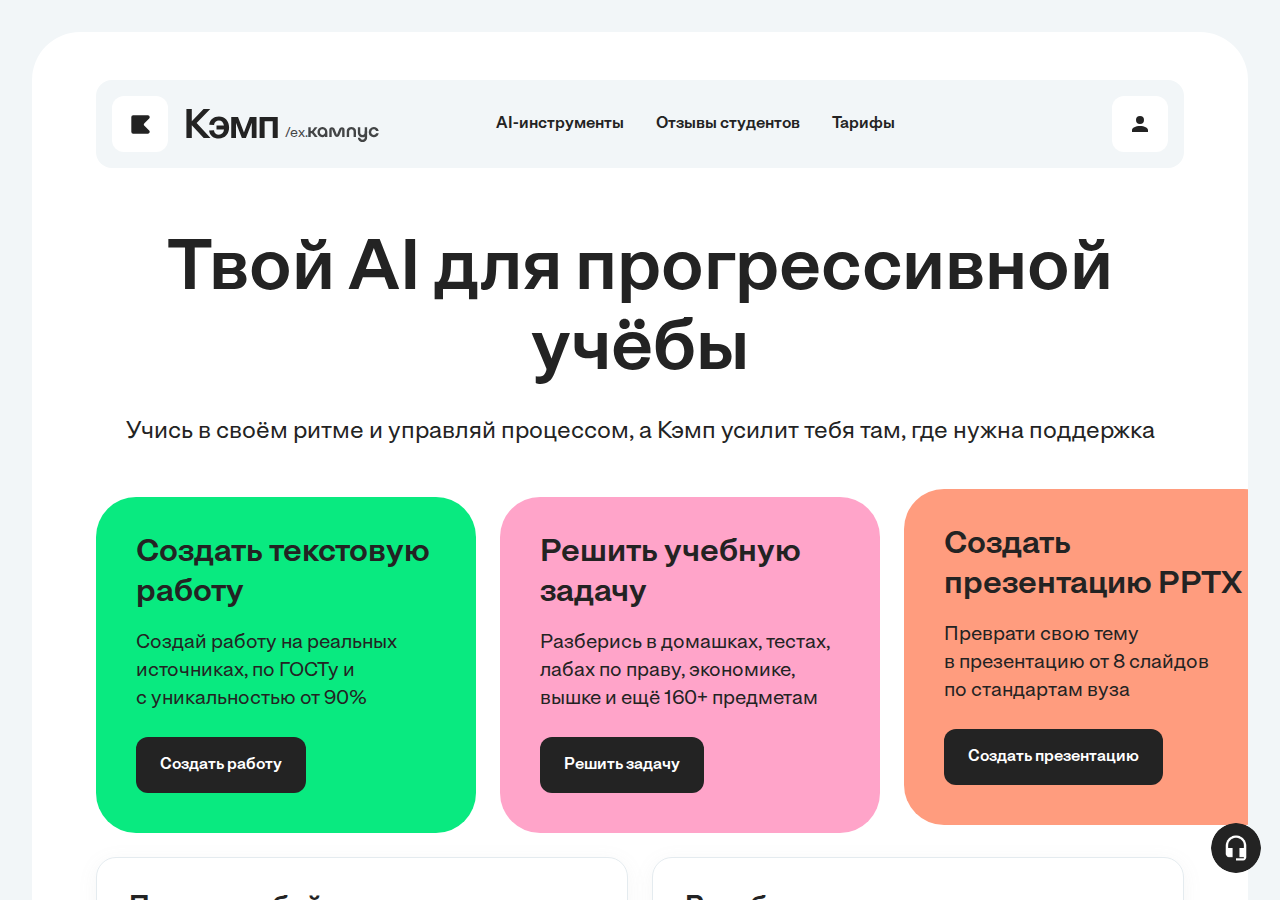The image size is (1280, 900).
Task: Click the Кэмп /ex.кампус wordmark
Action: (x=282, y=125)
